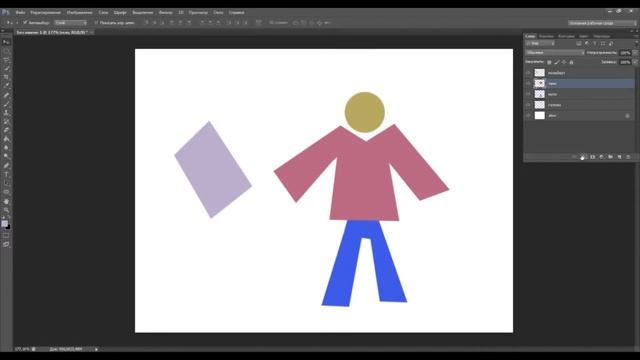
Task: Lock layer position icon
Action: tap(564, 62)
